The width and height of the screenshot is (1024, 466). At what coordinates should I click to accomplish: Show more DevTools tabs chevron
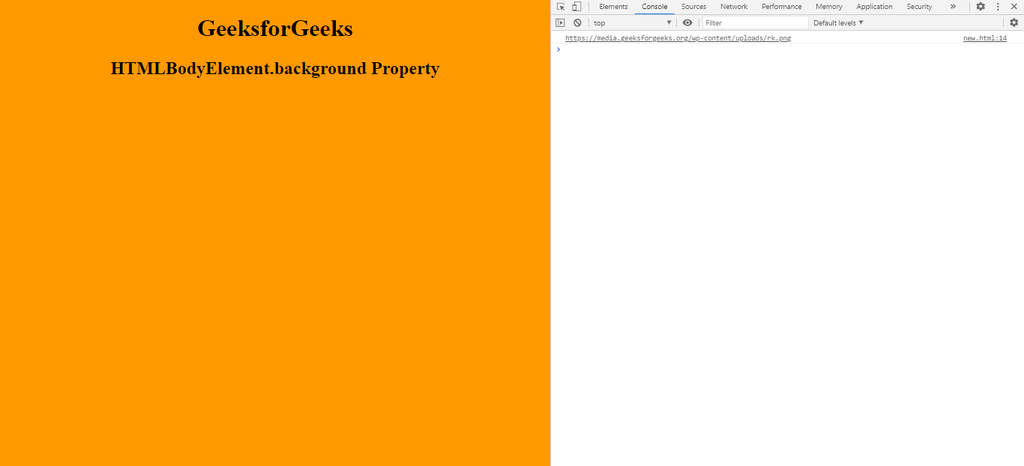click(953, 7)
